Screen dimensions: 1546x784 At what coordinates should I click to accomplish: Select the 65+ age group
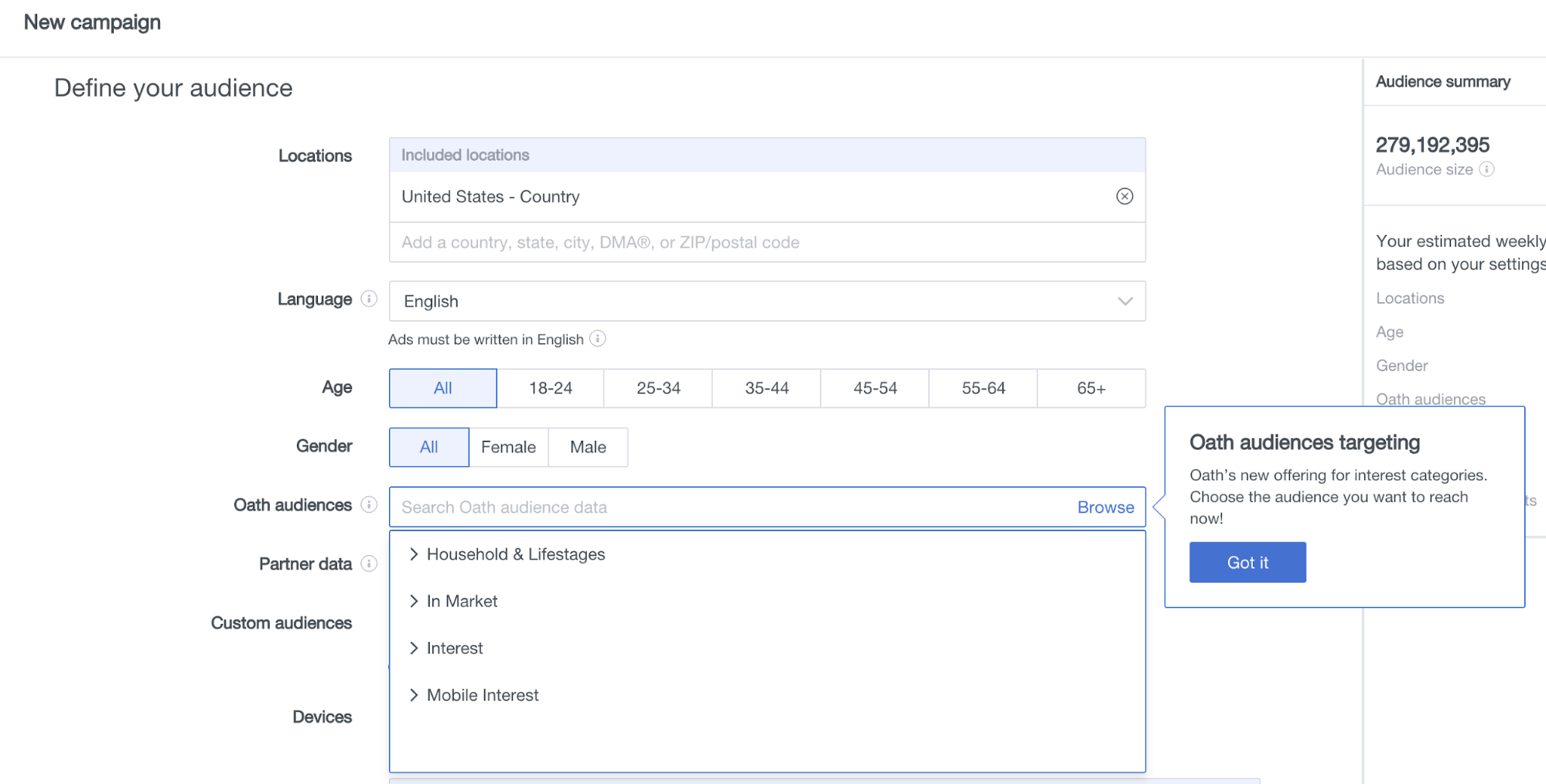1090,388
